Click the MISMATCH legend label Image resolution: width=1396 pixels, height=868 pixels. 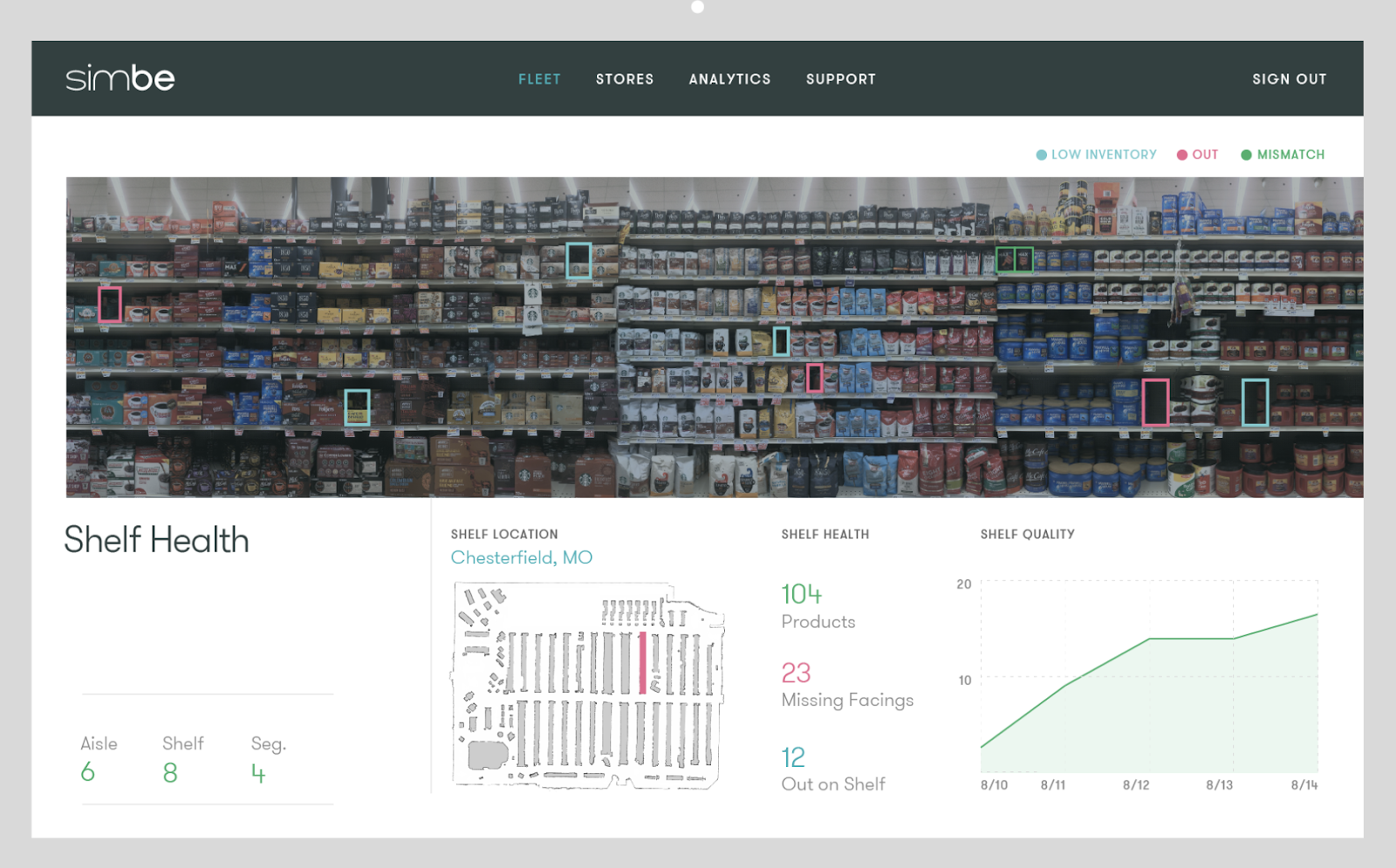tap(1290, 154)
